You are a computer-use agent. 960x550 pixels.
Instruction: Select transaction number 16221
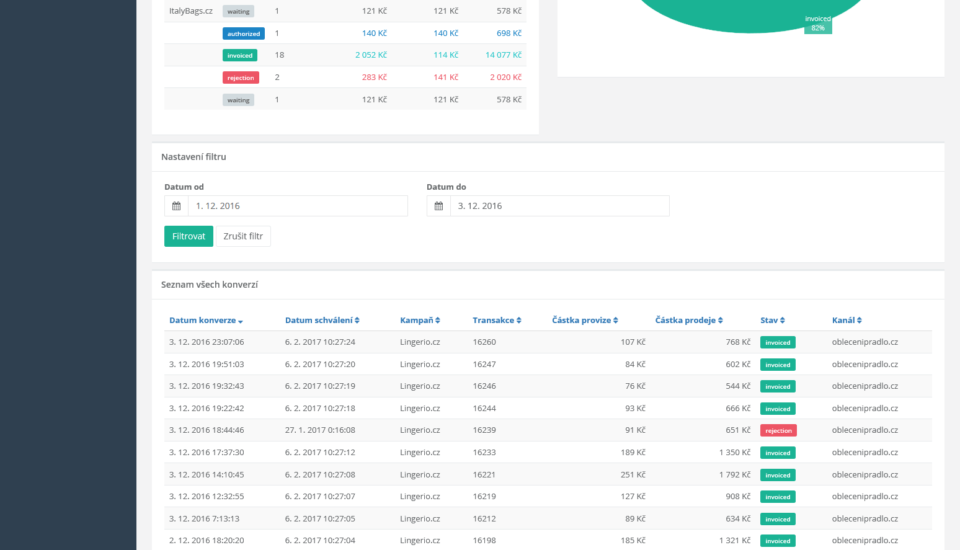(x=484, y=475)
